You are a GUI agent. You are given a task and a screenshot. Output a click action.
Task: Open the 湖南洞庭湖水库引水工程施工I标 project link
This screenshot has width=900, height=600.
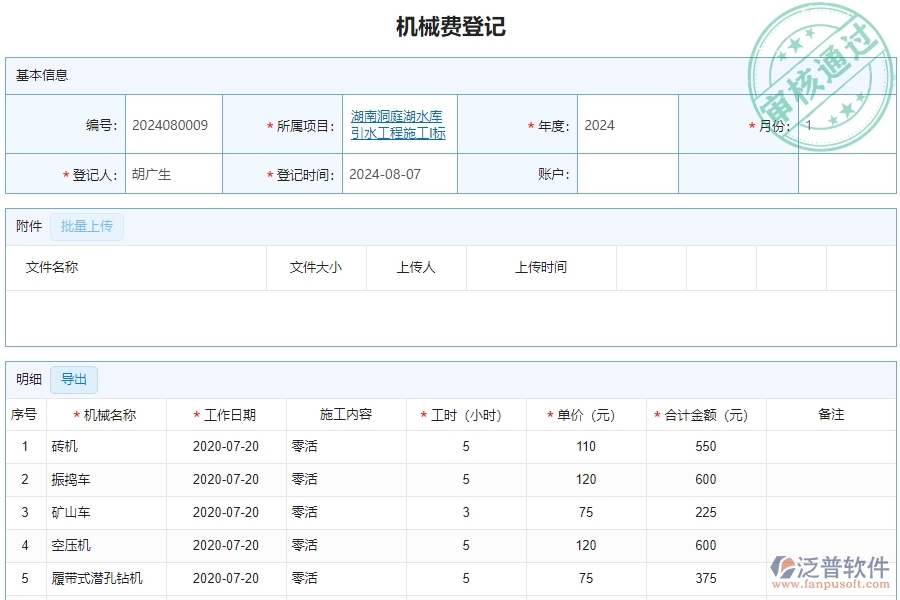pyautogui.click(x=398, y=125)
